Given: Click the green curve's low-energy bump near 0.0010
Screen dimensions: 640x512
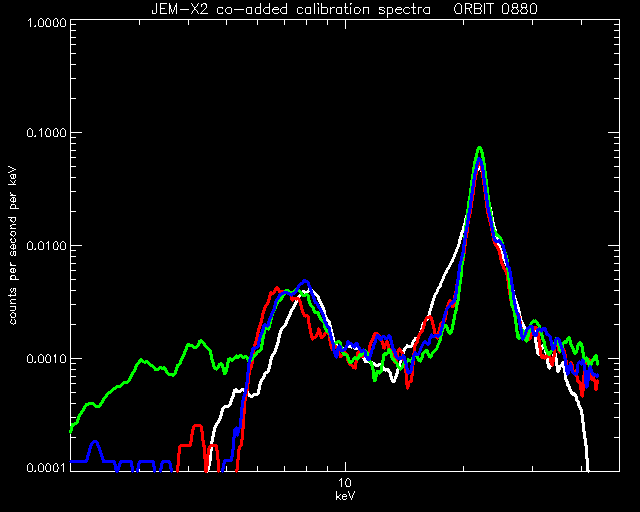Looking at the screenshot, I should click(x=200, y=341).
